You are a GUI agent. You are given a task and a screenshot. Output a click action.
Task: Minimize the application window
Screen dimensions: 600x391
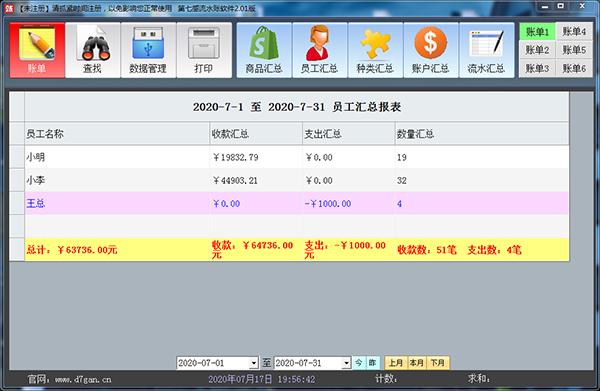tap(546, 7)
